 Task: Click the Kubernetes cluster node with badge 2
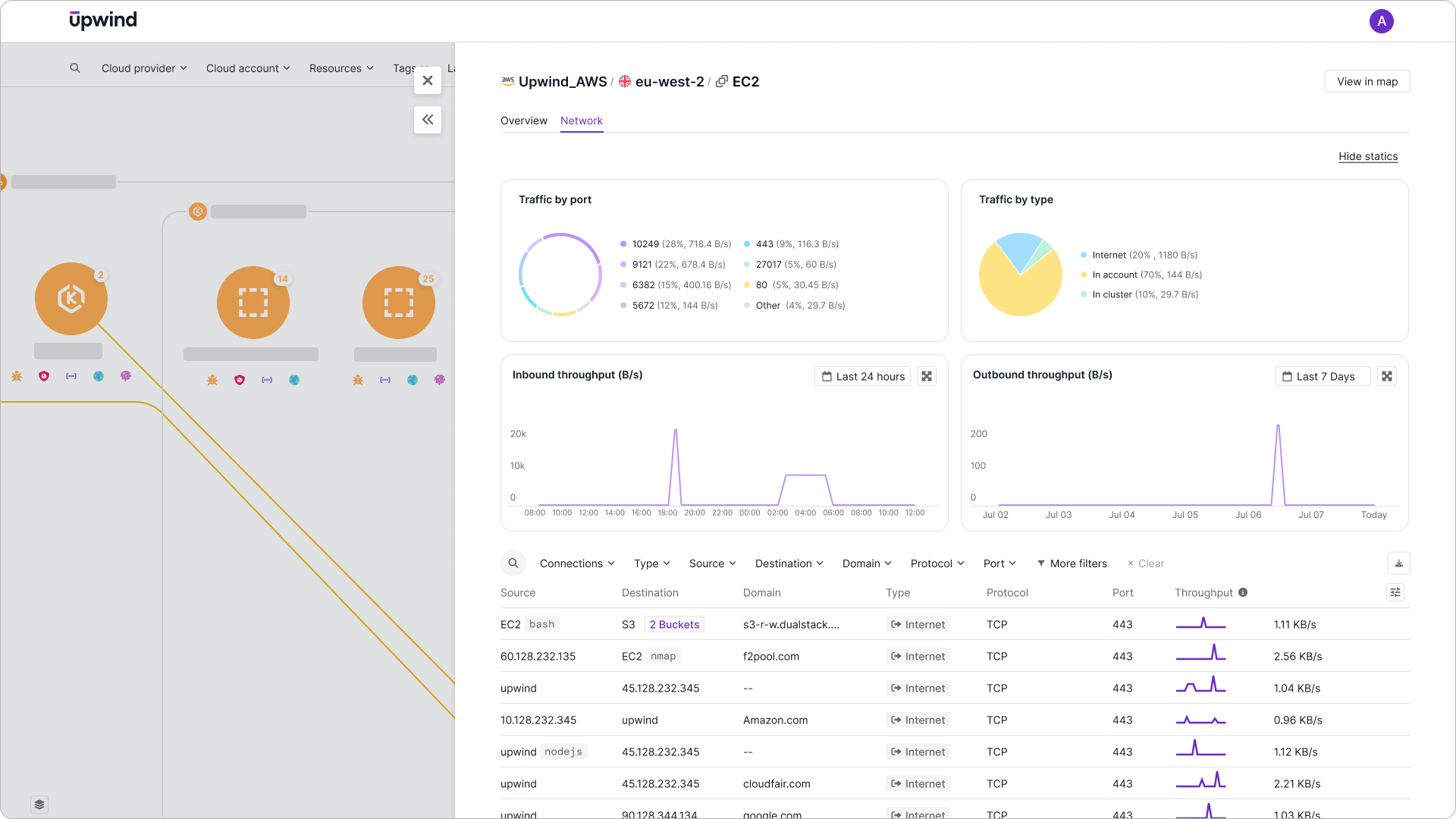(x=71, y=299)
